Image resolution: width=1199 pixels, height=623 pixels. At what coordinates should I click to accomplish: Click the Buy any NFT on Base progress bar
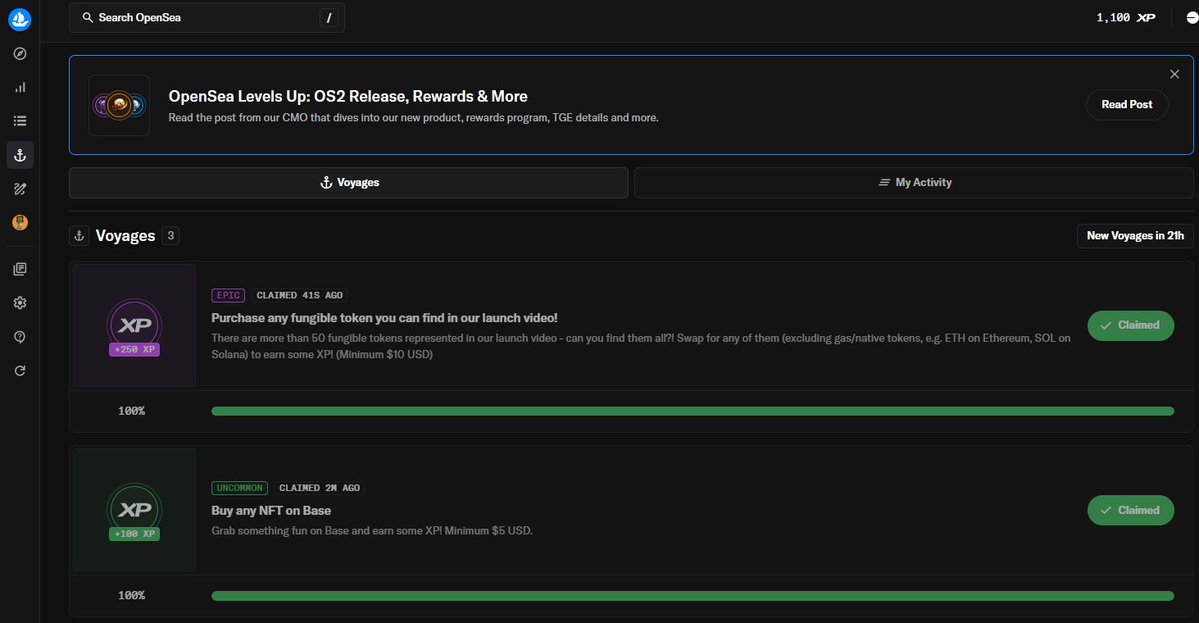[x=693, y=596]
